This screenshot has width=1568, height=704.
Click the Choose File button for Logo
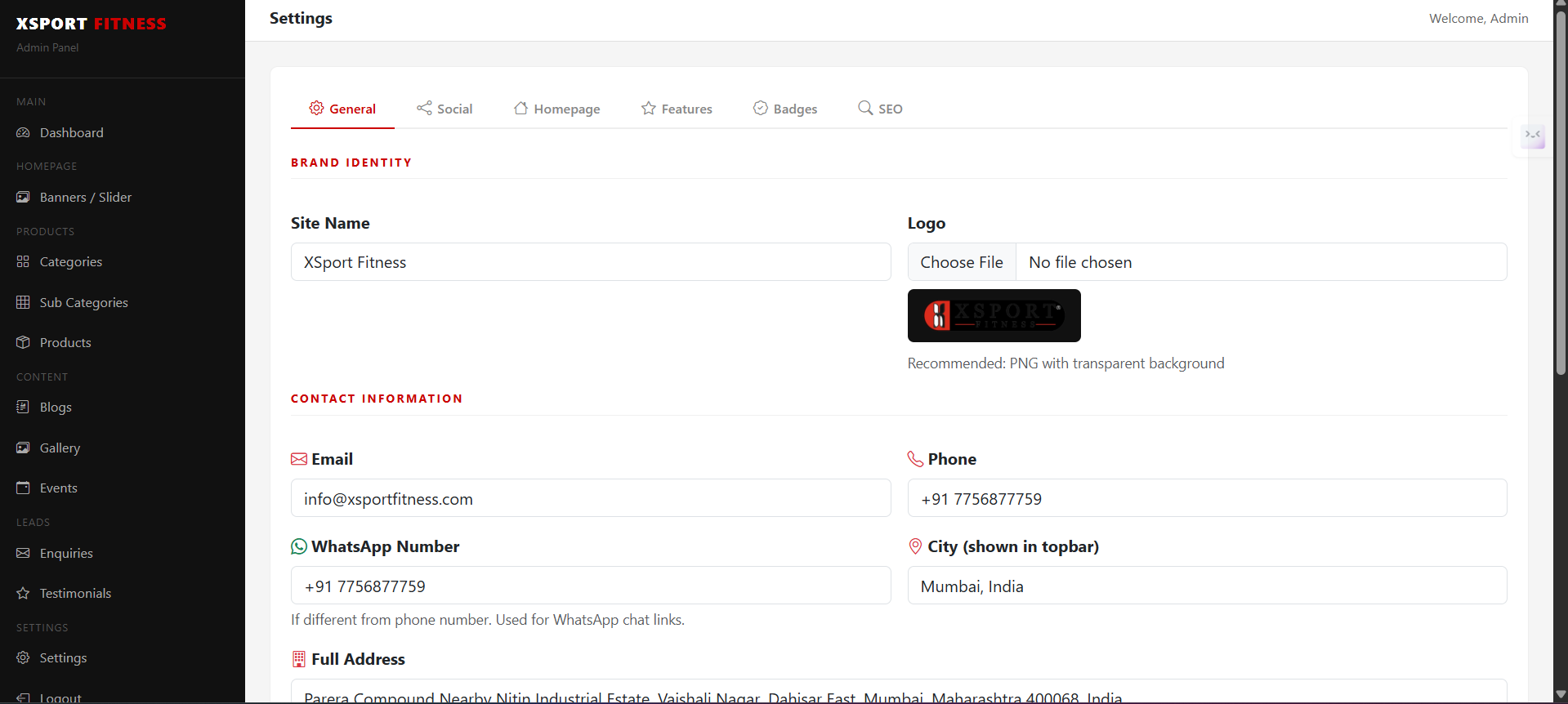click(962, 262)
